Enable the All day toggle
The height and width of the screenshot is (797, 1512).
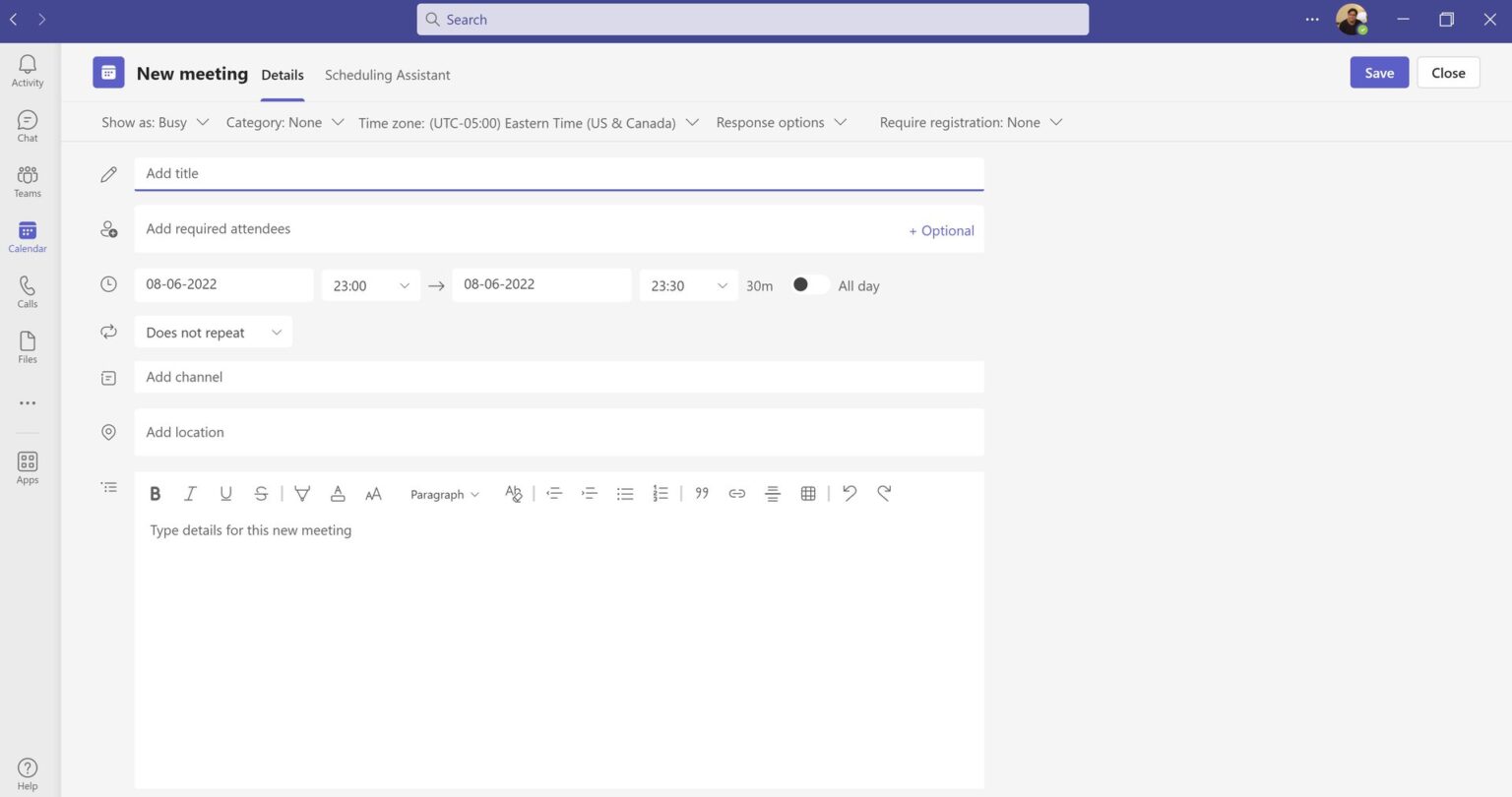[808, 285]
